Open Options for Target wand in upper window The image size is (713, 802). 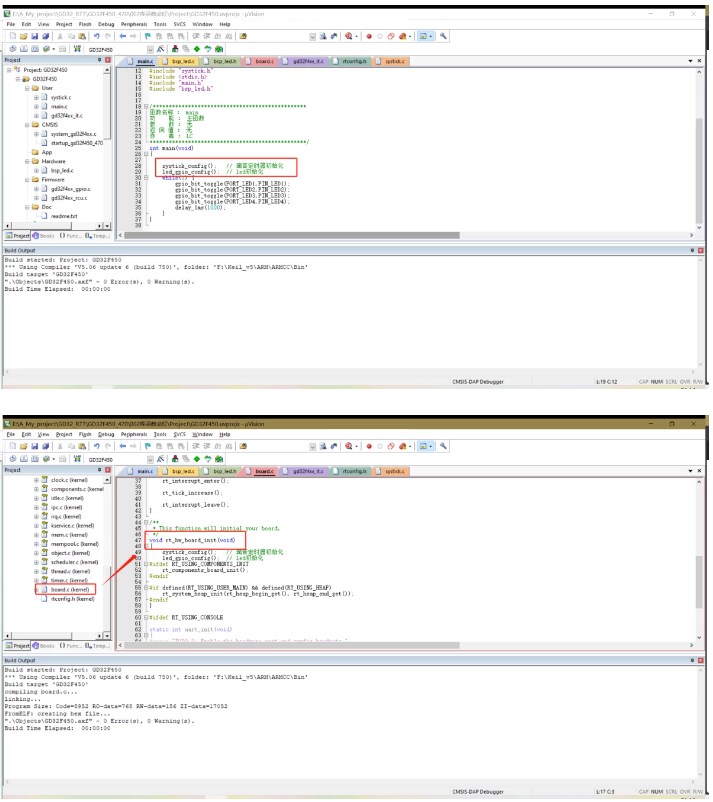161,49
